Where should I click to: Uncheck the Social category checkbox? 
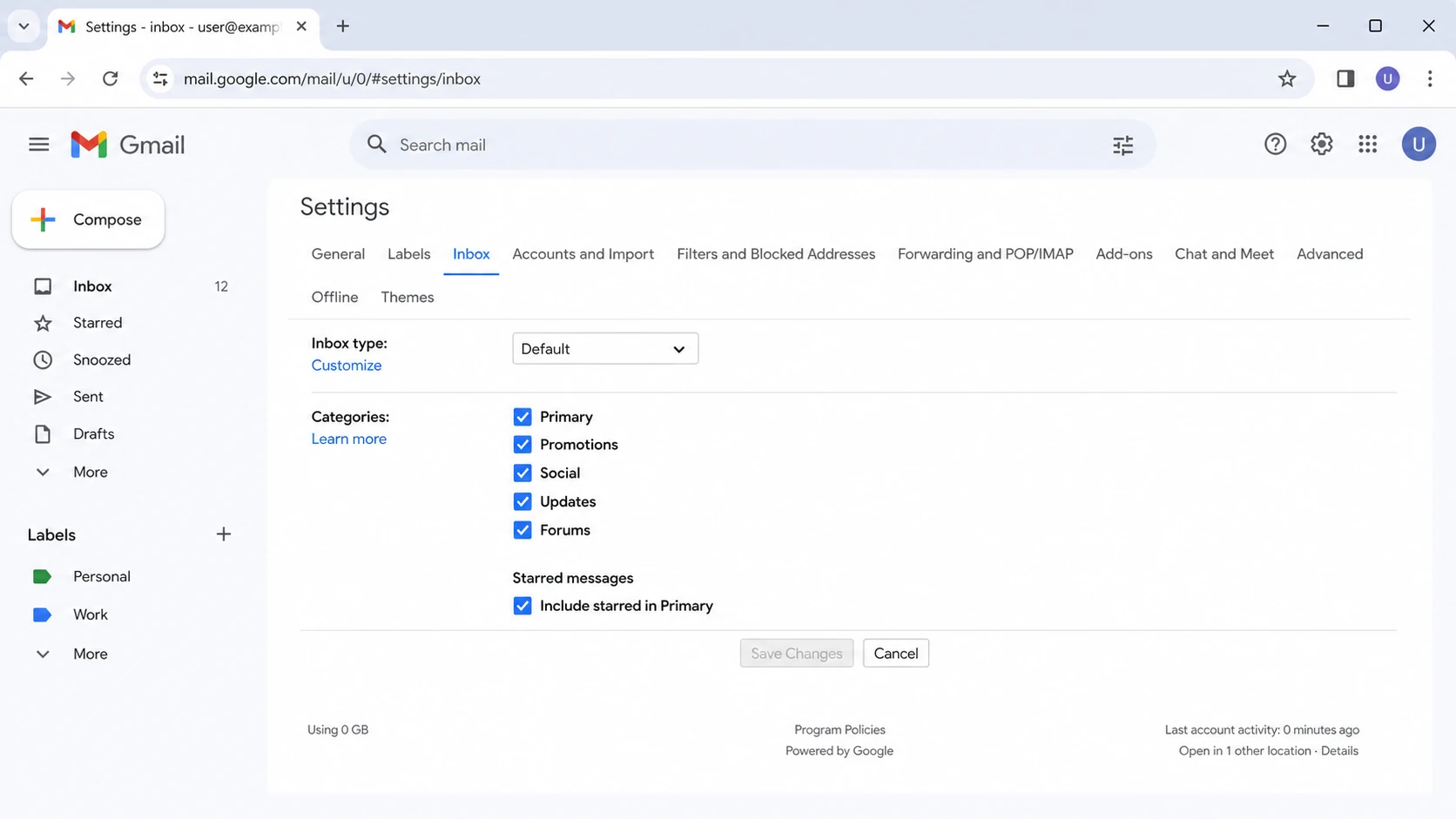pos(522,473)
